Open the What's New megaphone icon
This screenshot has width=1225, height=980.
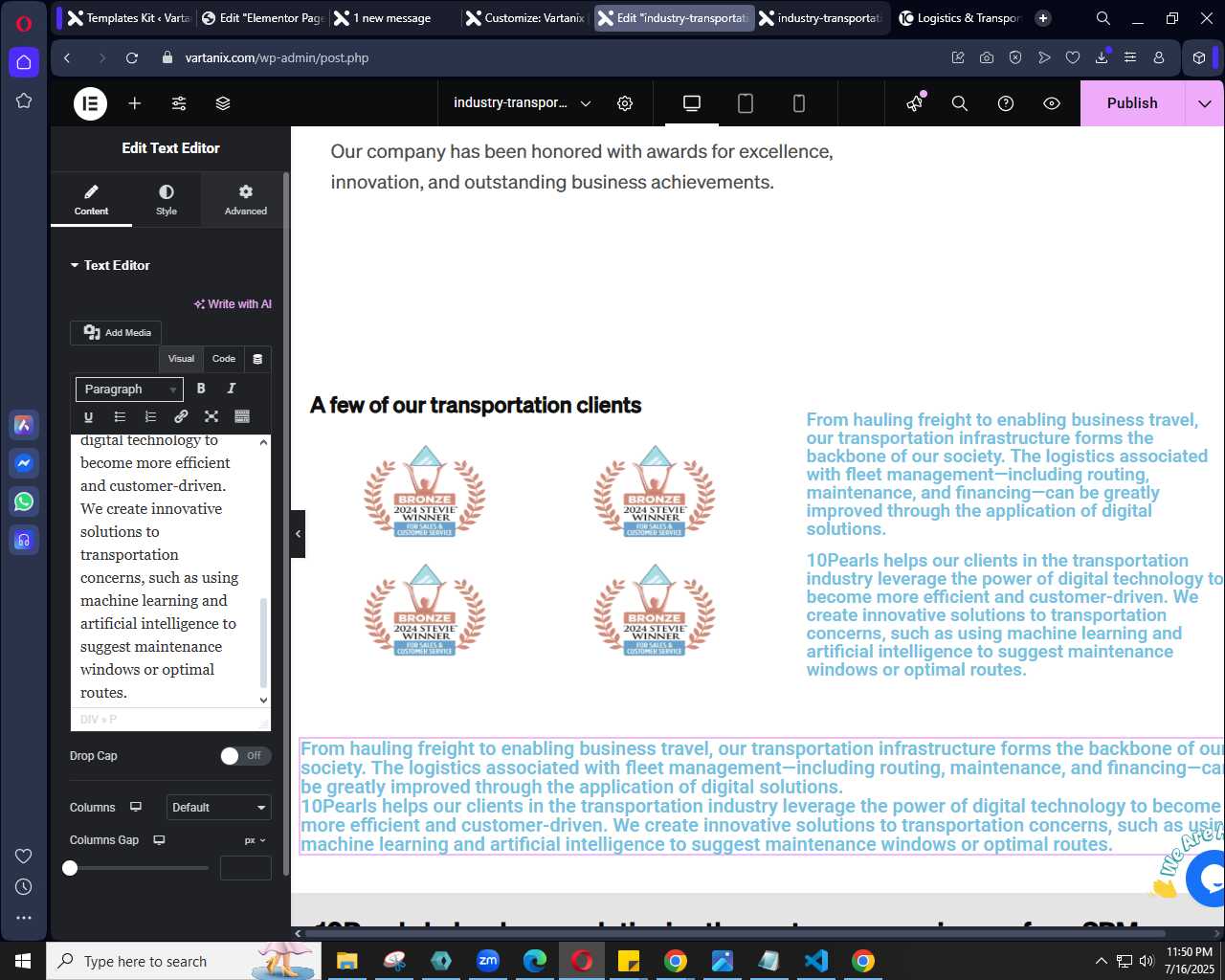[x=916, y=103]
